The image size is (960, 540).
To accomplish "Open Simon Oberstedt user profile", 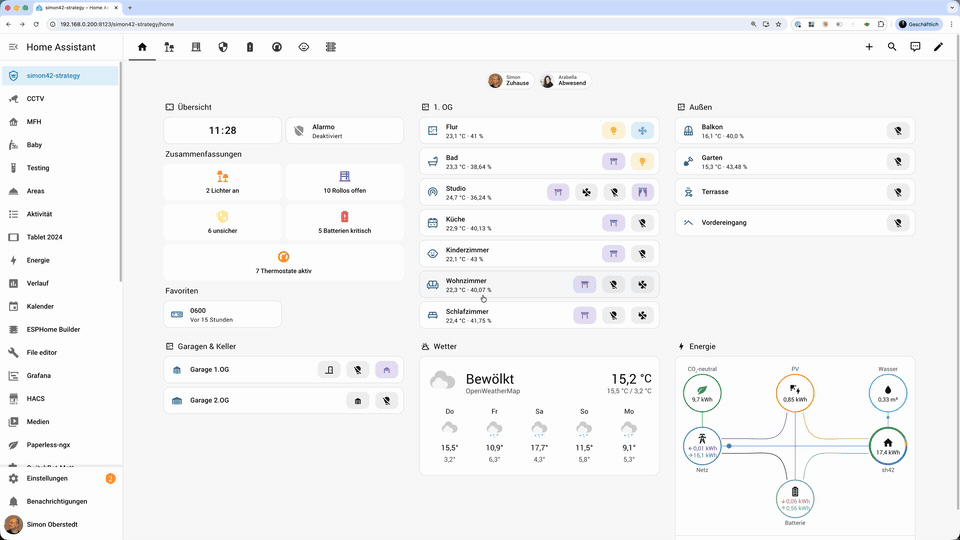I will pos(60,525).
